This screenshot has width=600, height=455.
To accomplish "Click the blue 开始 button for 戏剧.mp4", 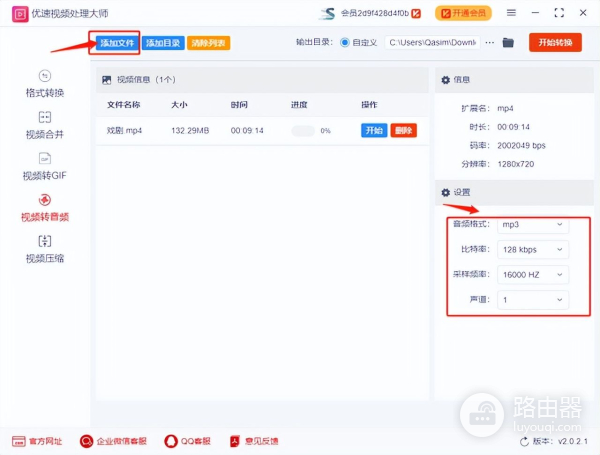I will click(x=374, y=130).
